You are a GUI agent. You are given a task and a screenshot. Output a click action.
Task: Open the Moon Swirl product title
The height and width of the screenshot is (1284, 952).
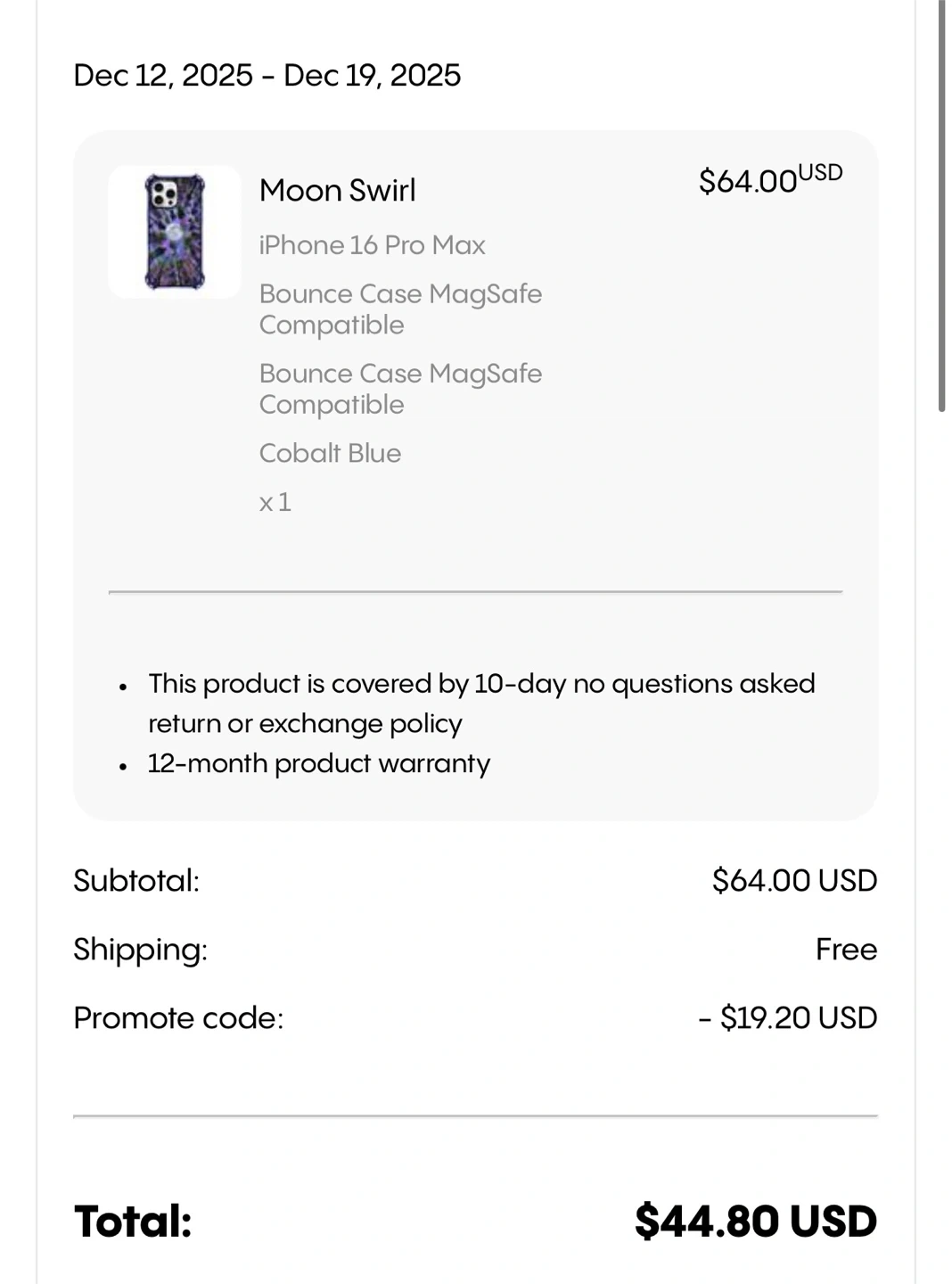(x=337, y=191)
